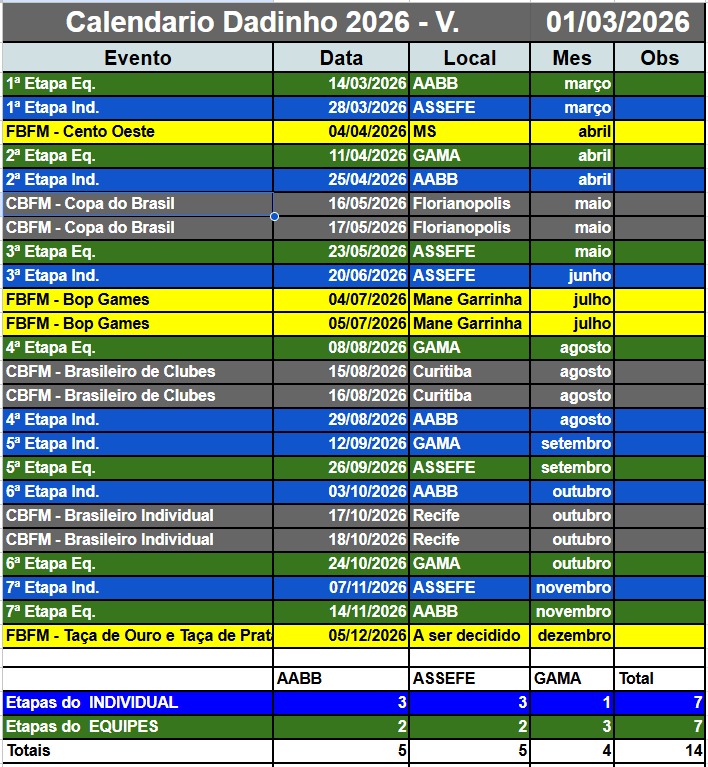Viewport: 708px width, 767px height.
Task: Select the Etapas do EQUIPES row label
Action: click(x=138, y=727)
